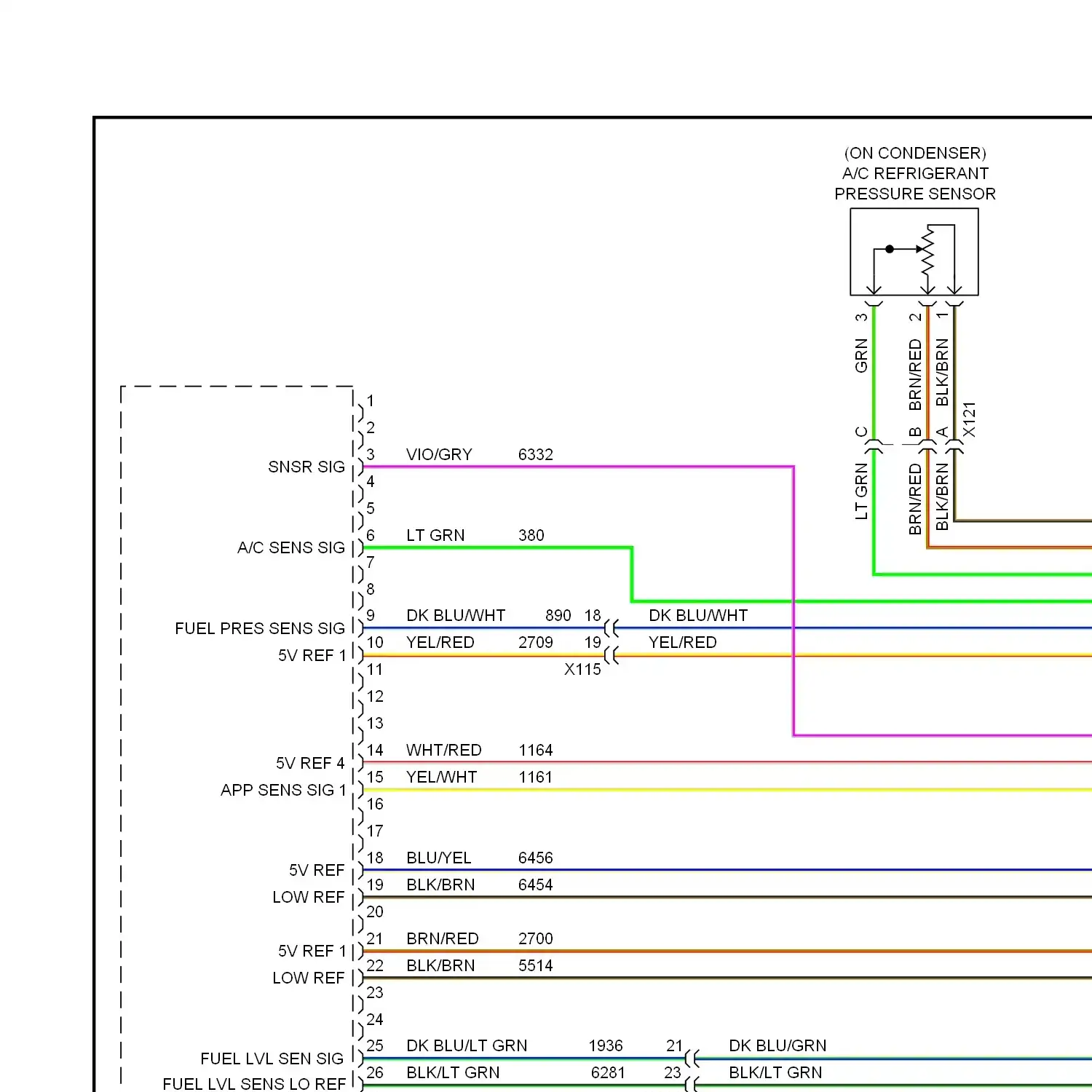Select the "A/C SENS SIG" label
The width and height of the screenshot is (1092, 1092).
290,547
